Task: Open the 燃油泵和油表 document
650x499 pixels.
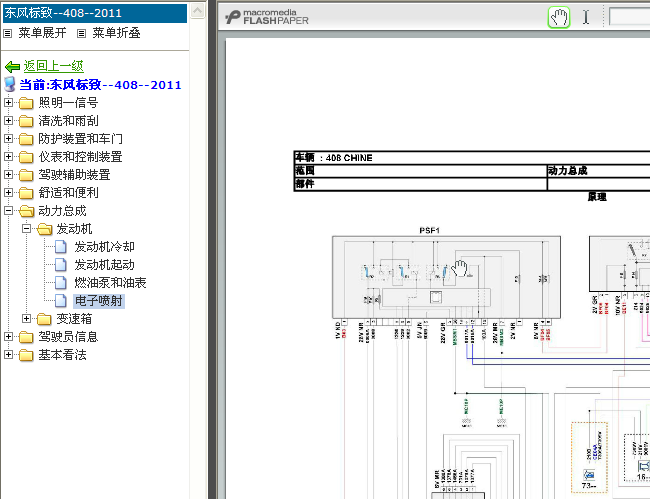Action: [110, 283]
